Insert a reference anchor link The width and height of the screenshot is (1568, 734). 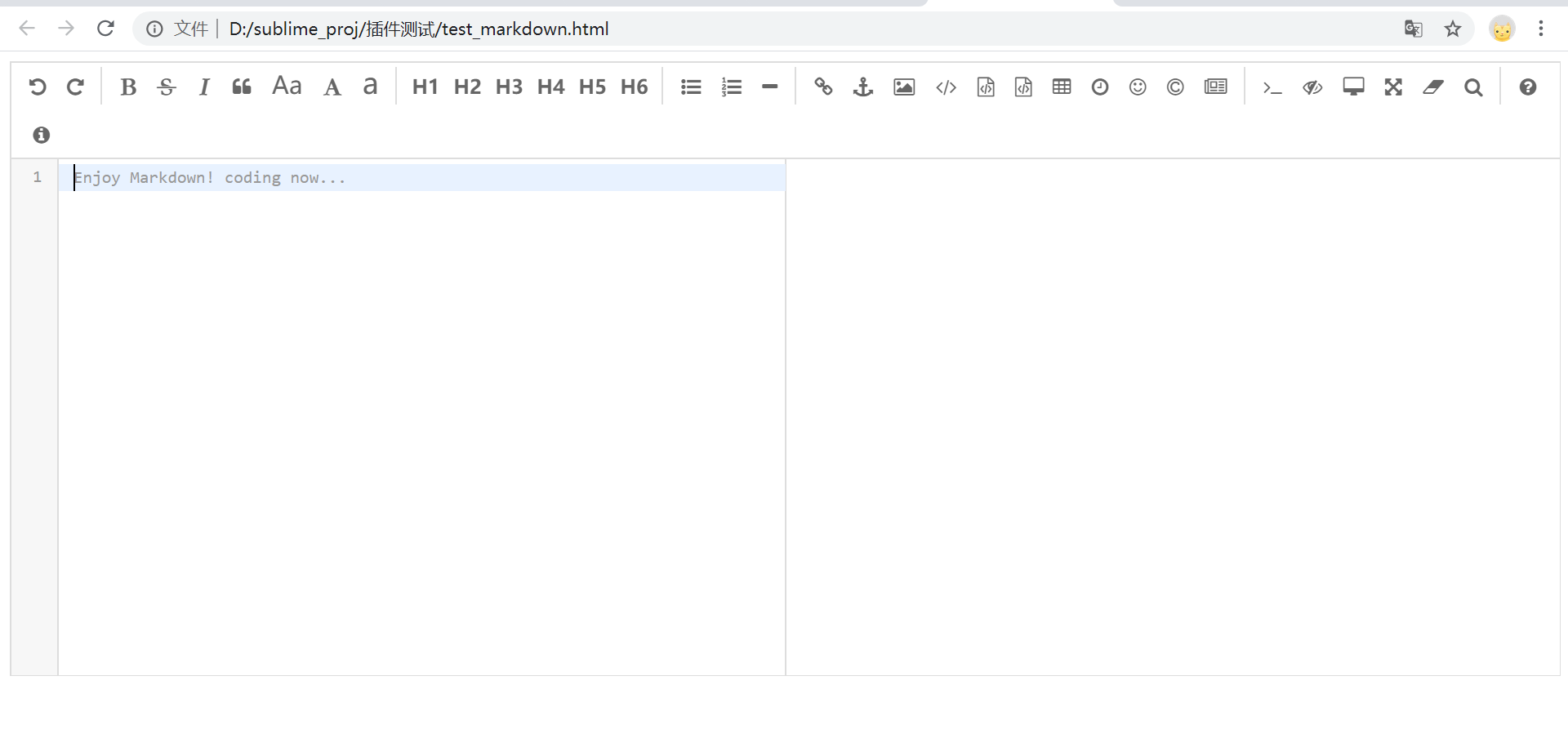click(x=863, y=87)
